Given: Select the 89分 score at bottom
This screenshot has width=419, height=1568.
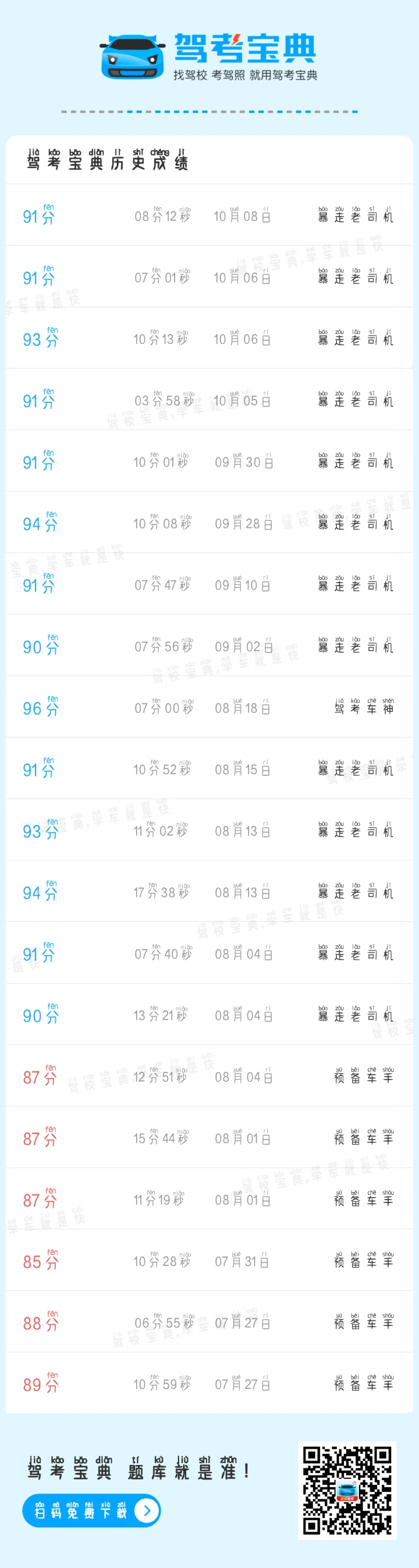Looking at the screenshot, I should [x=40, y=1383].
